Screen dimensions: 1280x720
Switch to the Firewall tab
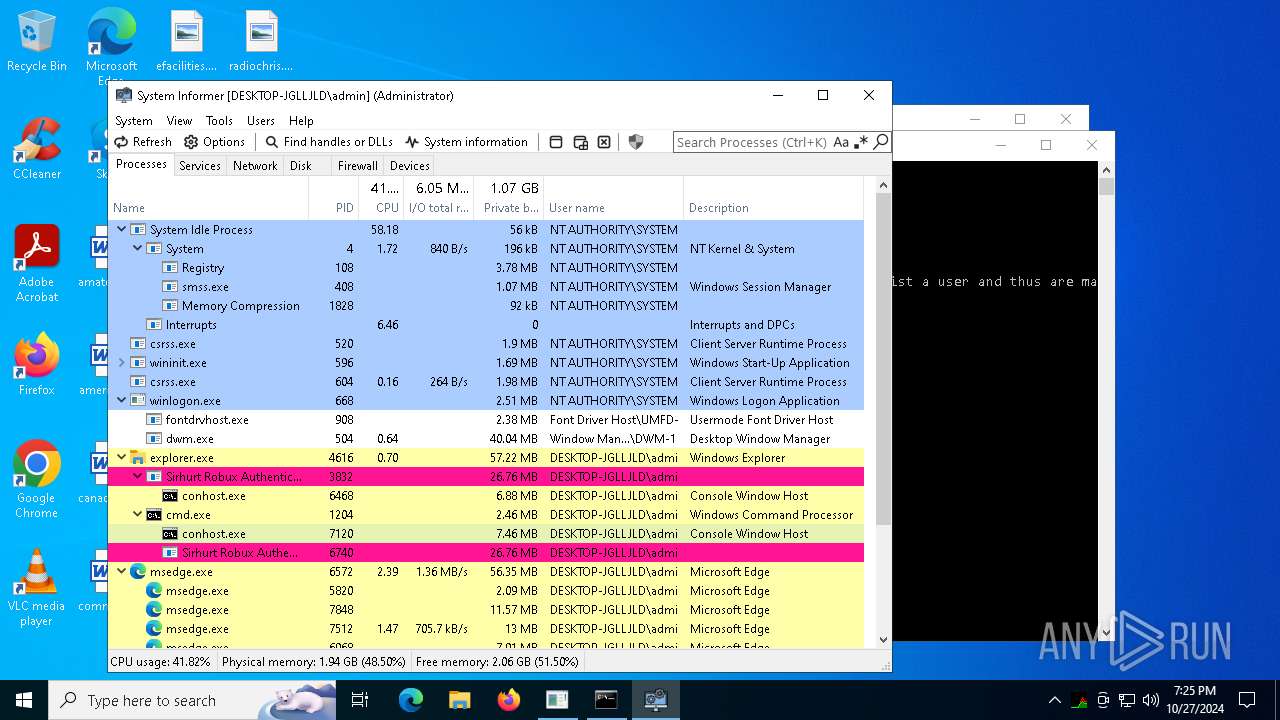357,166
